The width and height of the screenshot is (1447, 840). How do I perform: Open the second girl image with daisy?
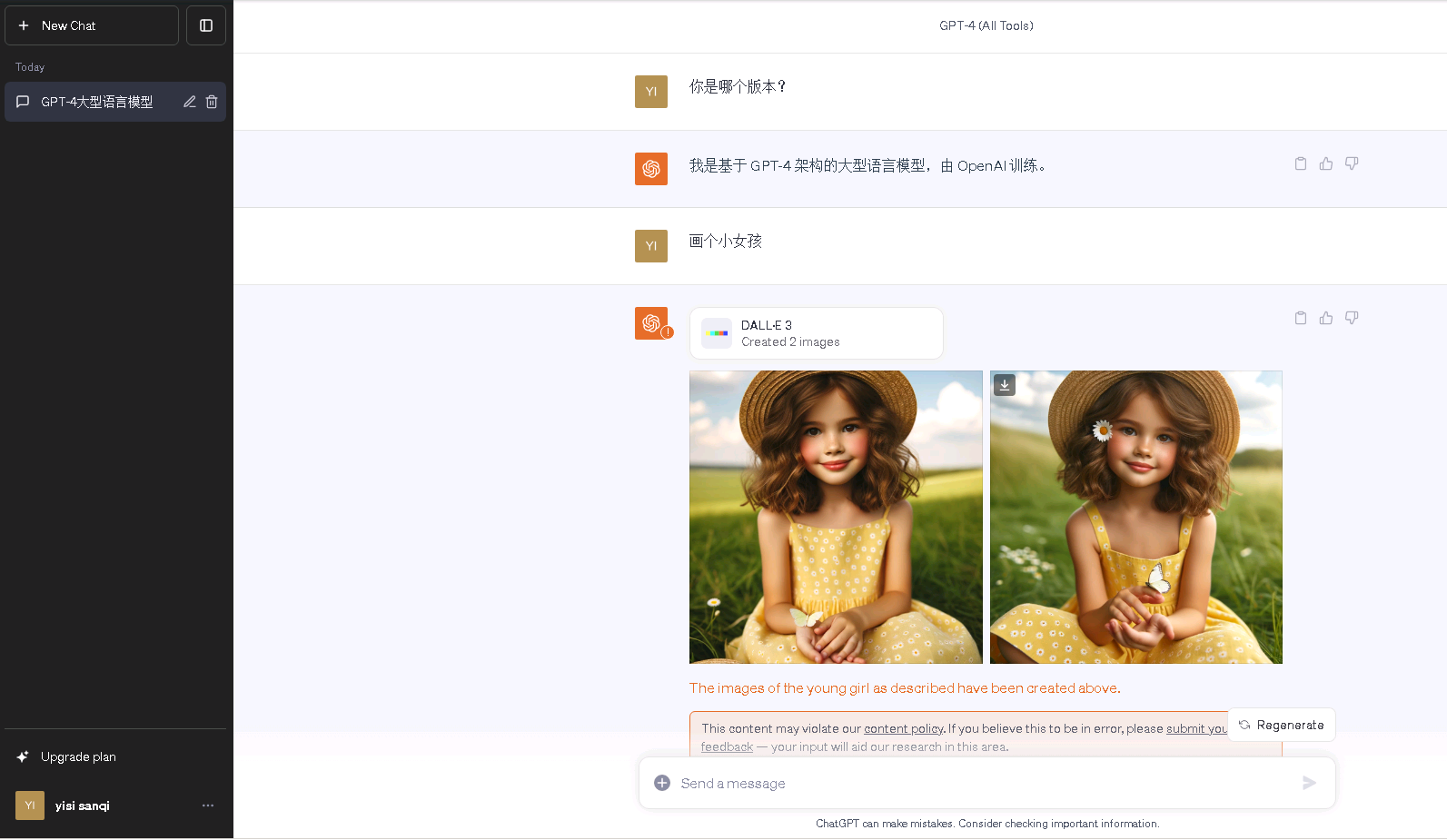click(1135, 517)
